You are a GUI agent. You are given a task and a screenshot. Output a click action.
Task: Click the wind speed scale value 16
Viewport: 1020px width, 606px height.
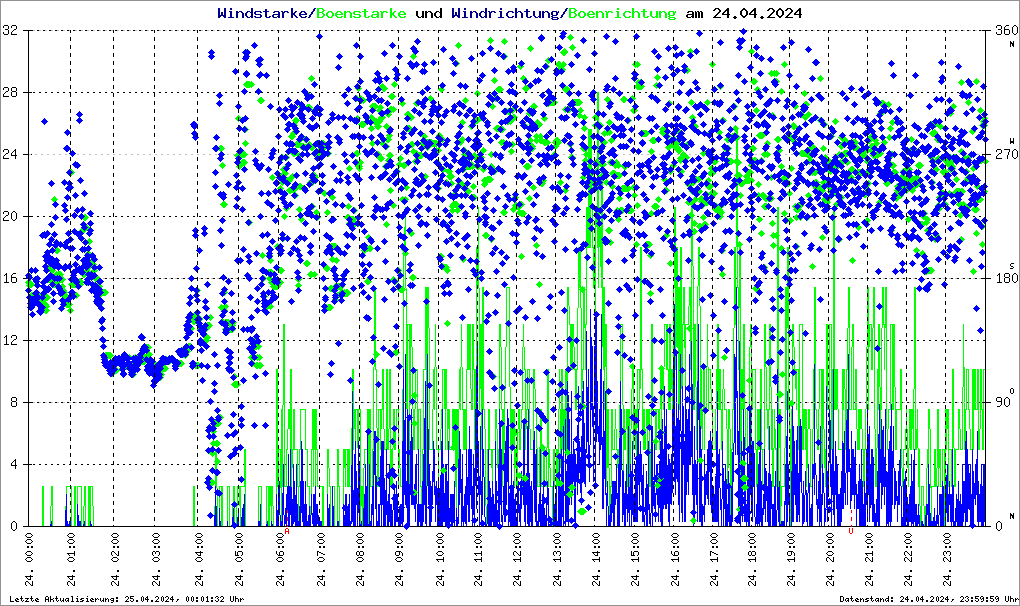(x=10, y=278)
